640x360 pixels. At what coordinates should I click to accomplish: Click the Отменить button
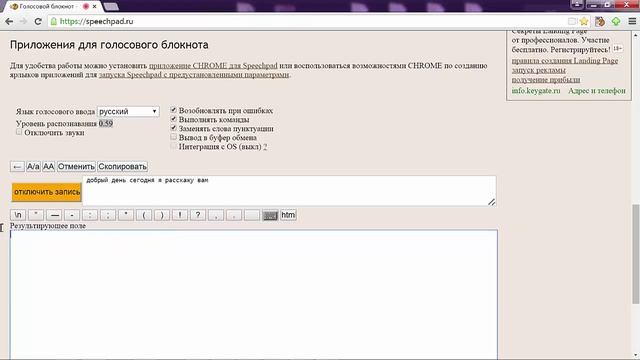coord(76,167)
